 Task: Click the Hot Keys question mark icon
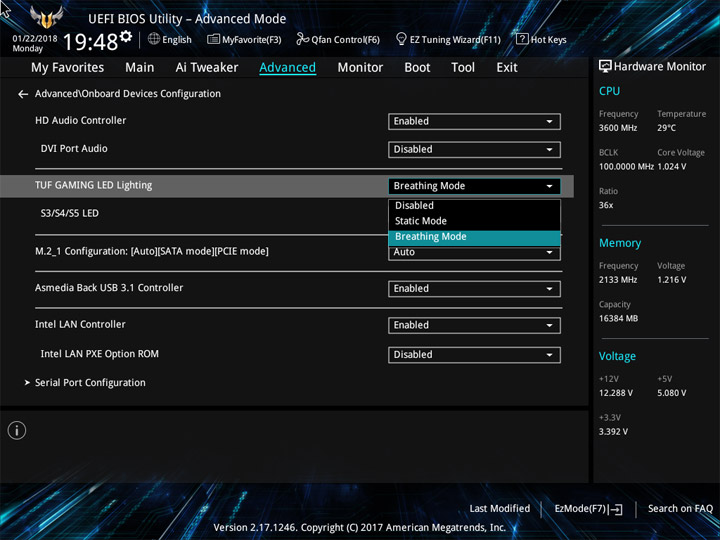(x=522, y=39)
